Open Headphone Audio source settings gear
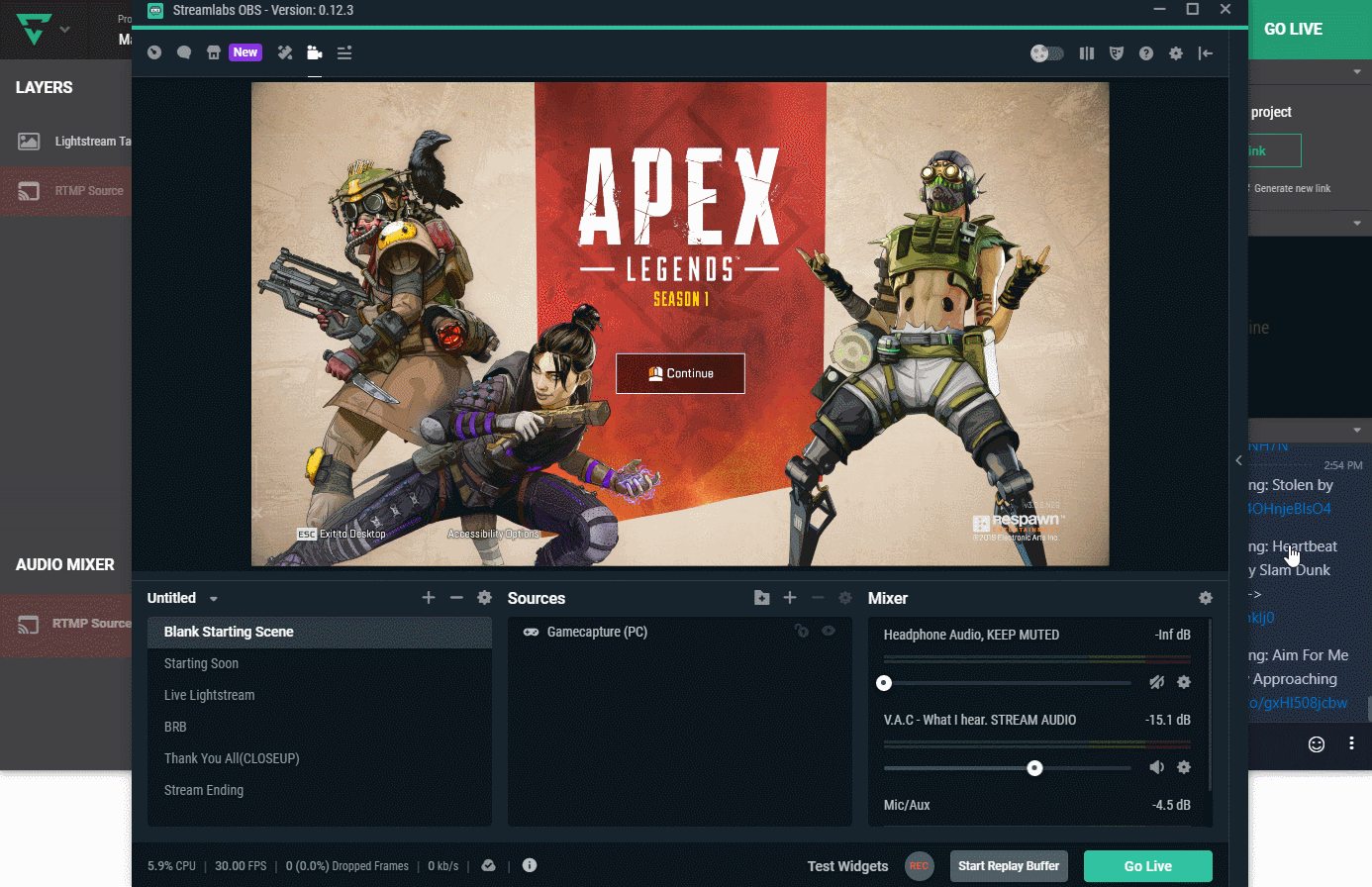The width and height of the screenshot is (1372, 887). click(1184, 682)
